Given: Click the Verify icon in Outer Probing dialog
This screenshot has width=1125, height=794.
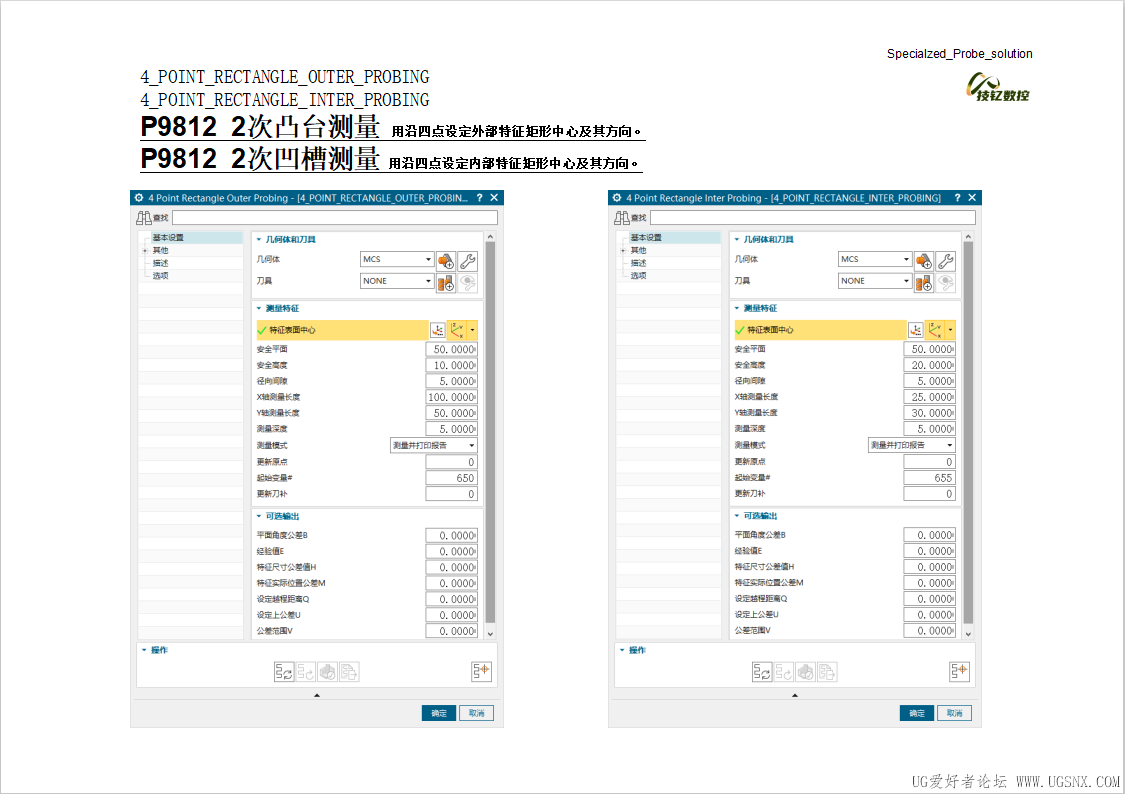Looking at the screenshot, I should 327,672.
